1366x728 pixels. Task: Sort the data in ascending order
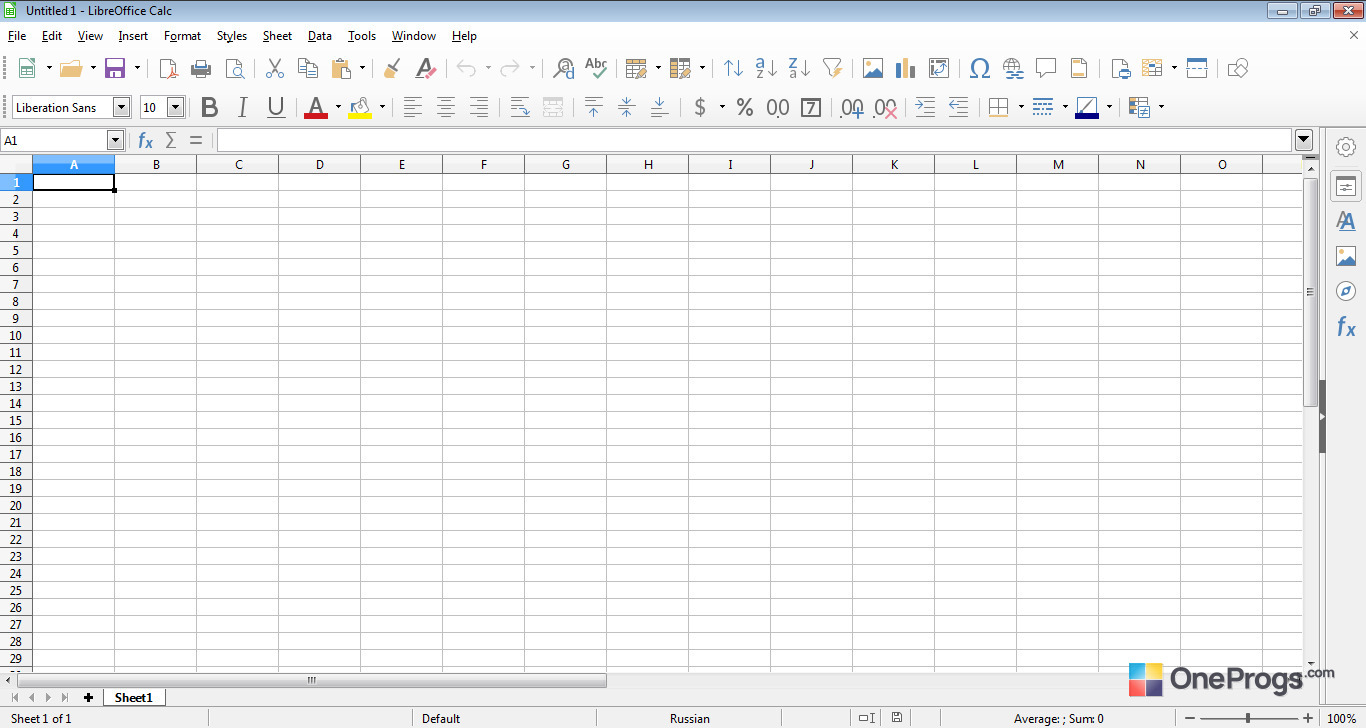766,68
